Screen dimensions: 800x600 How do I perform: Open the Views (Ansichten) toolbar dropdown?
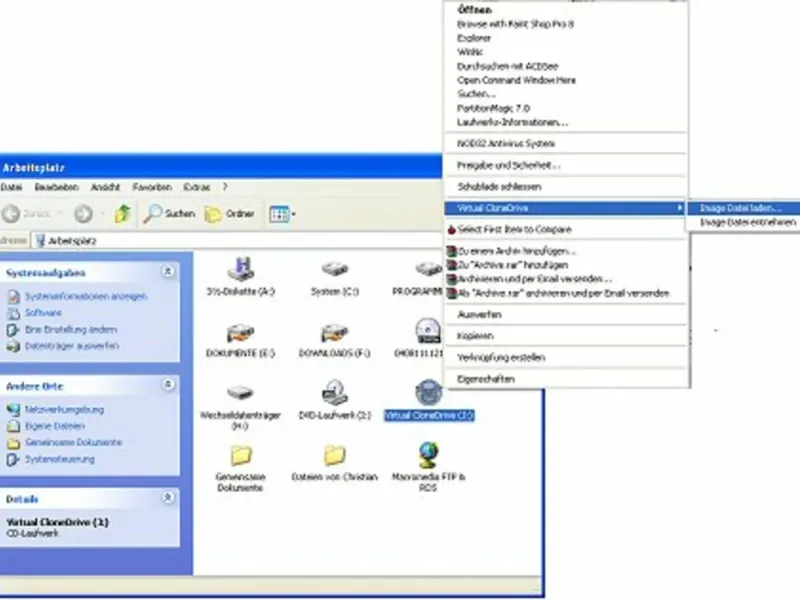282,214
